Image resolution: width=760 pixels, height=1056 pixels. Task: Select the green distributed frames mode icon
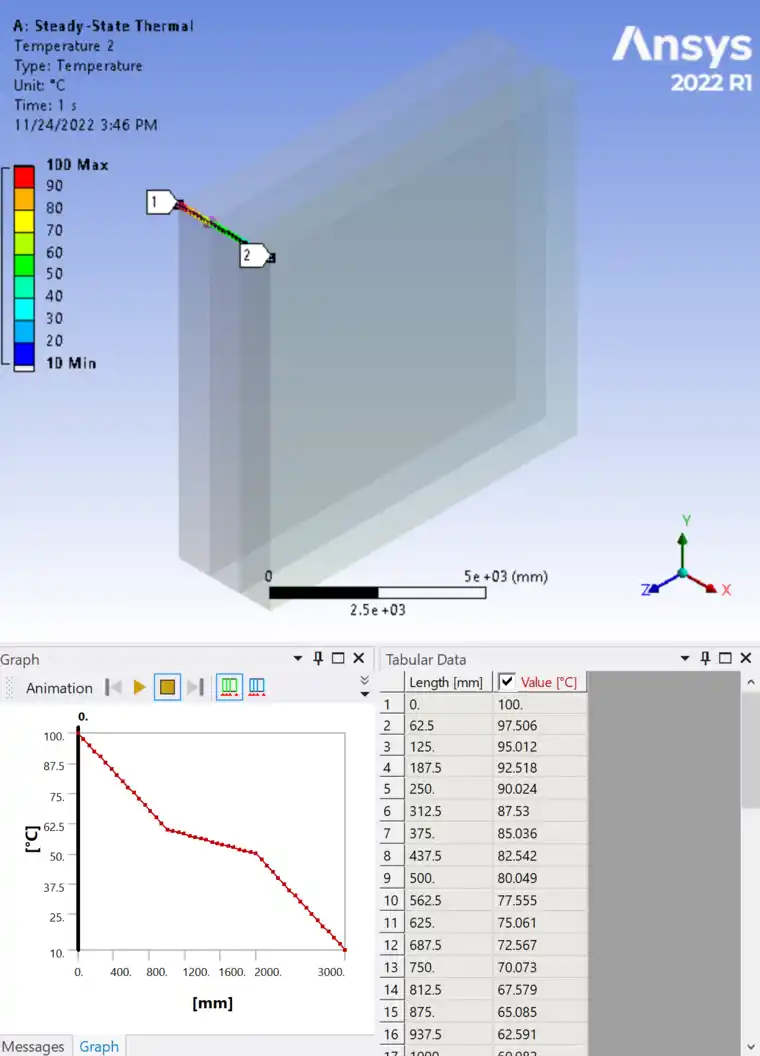coord(229,687)
